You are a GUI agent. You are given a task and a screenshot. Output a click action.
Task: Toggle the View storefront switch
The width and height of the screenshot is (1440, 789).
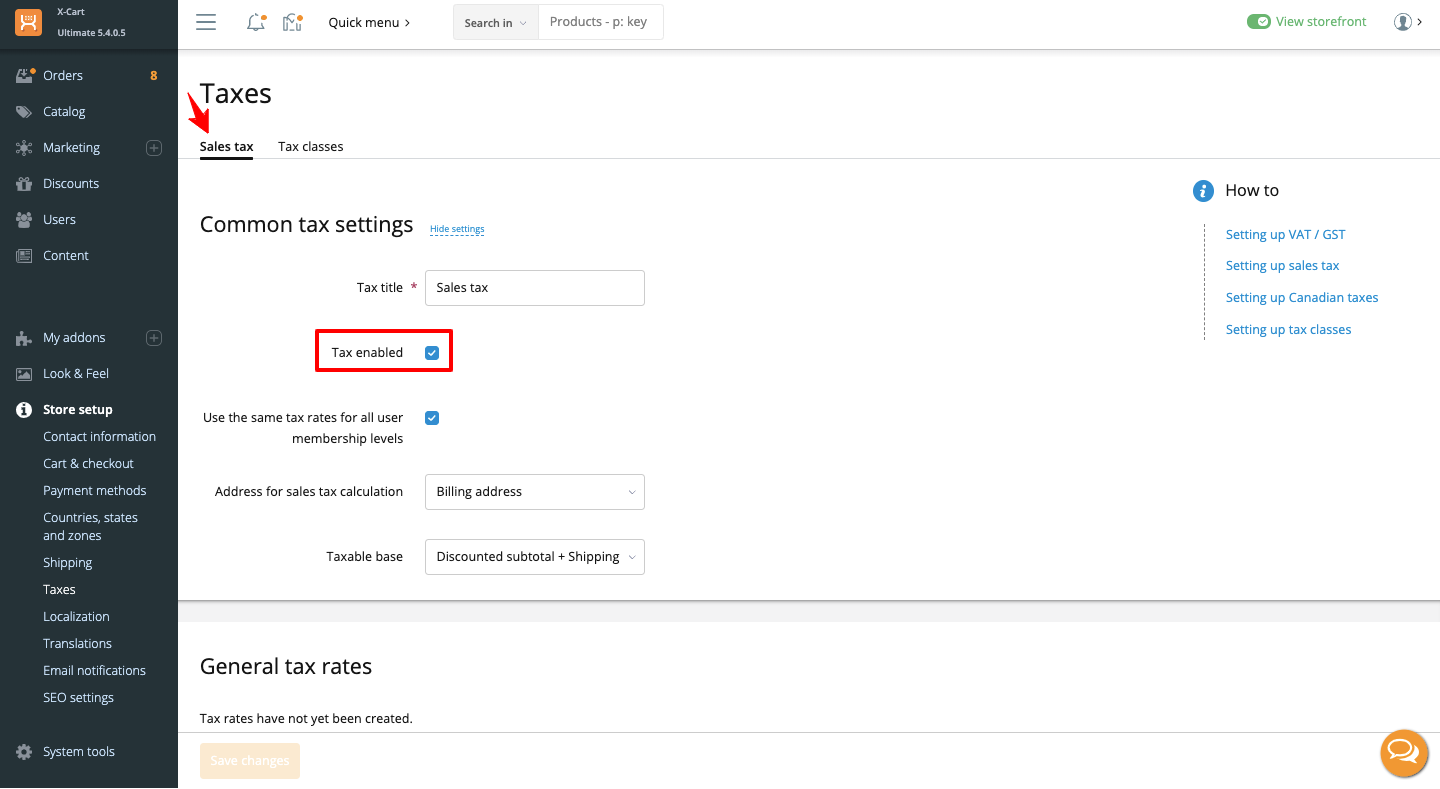click(1258, 22)
